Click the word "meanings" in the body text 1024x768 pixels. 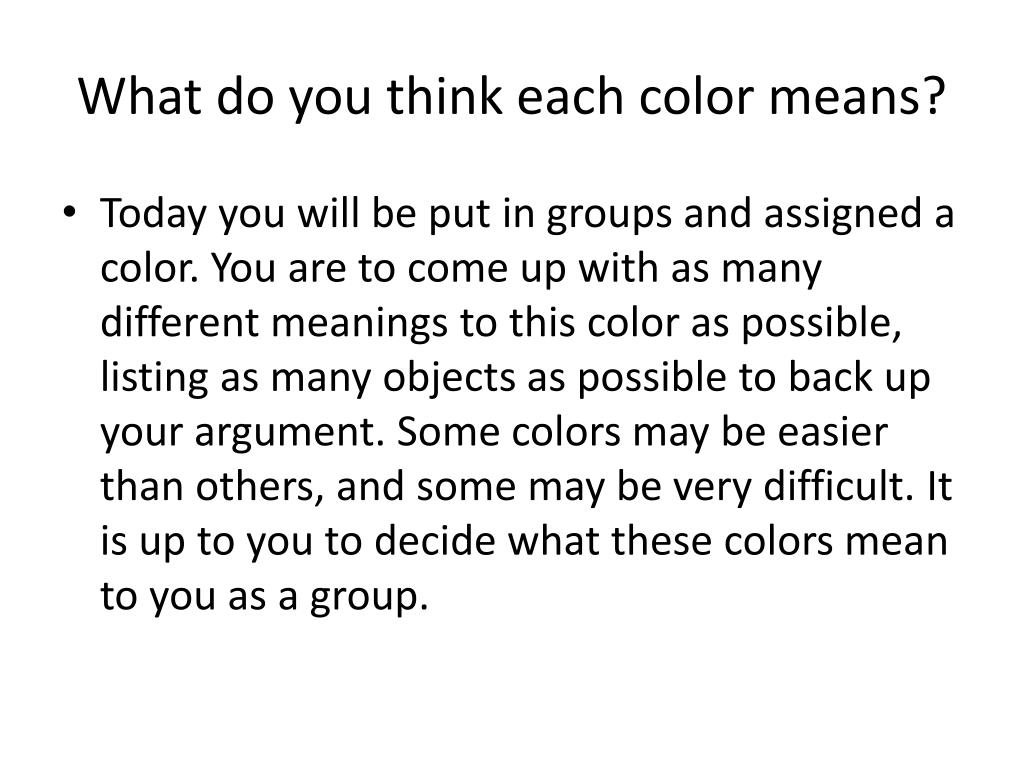point(359,325)
